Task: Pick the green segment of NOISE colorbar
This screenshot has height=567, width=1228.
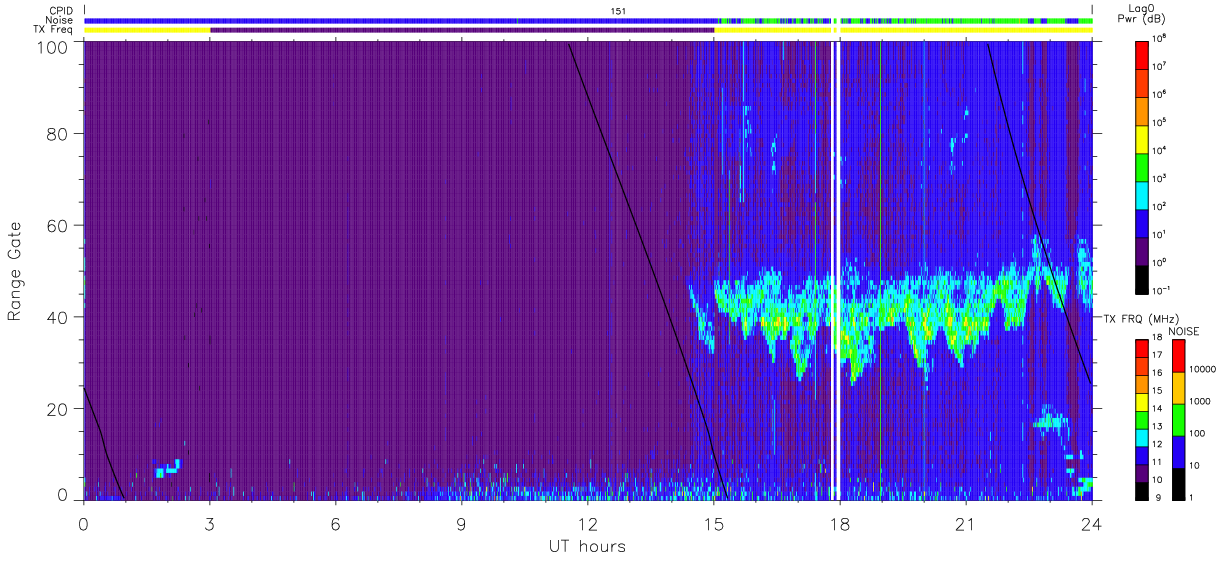Action: 1178,420
